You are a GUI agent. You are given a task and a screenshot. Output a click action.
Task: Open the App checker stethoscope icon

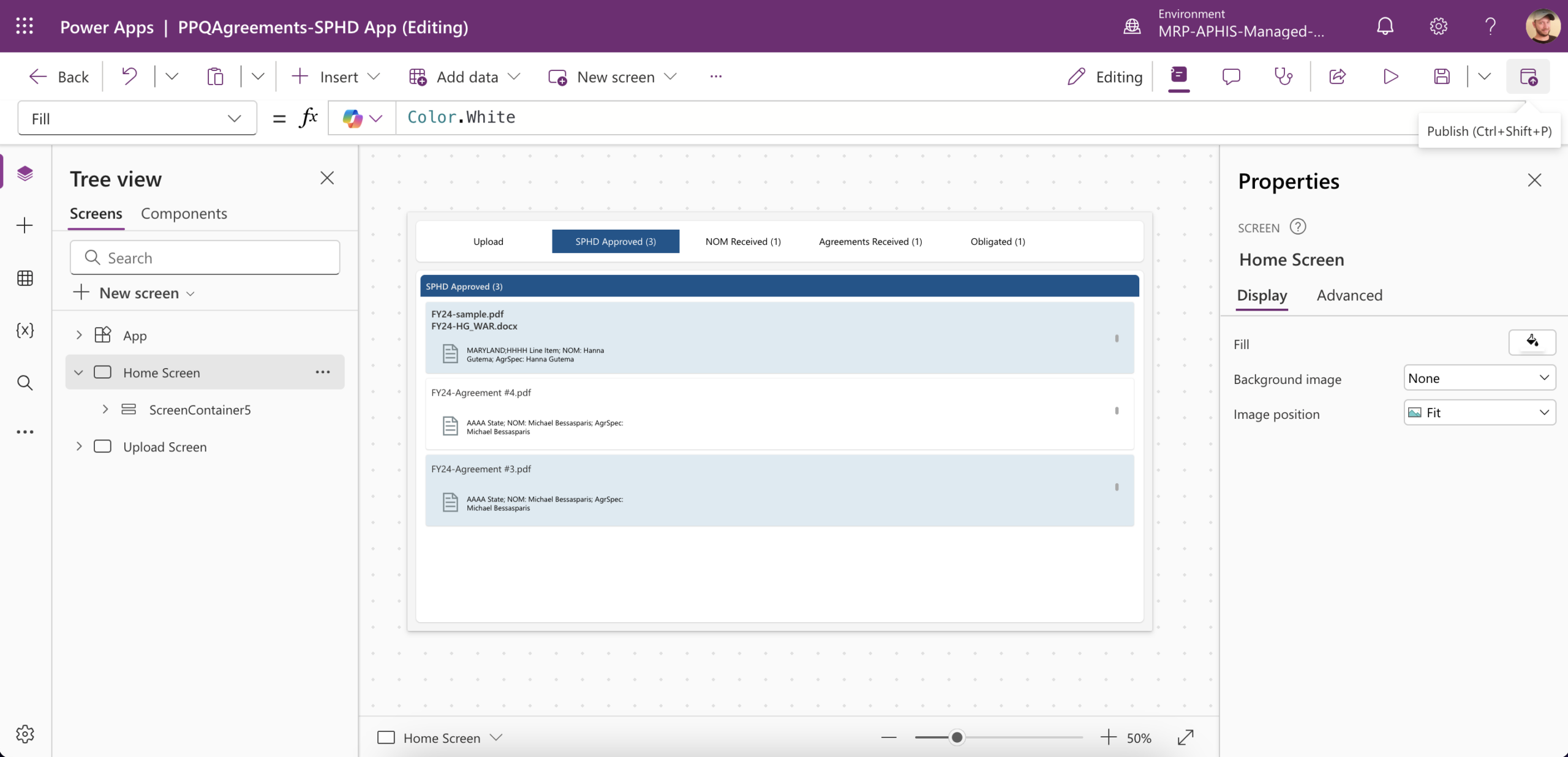point(1283,77)
